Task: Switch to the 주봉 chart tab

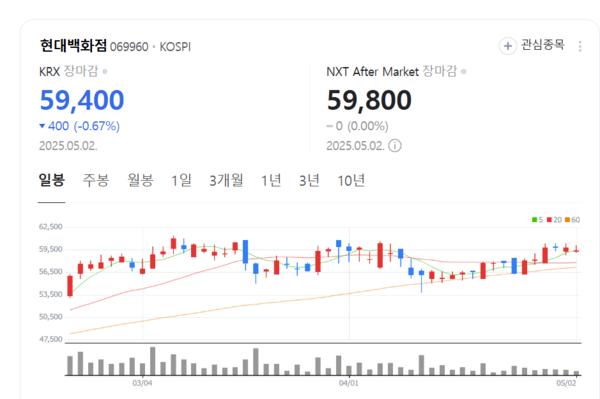Action: click(96, 180)
